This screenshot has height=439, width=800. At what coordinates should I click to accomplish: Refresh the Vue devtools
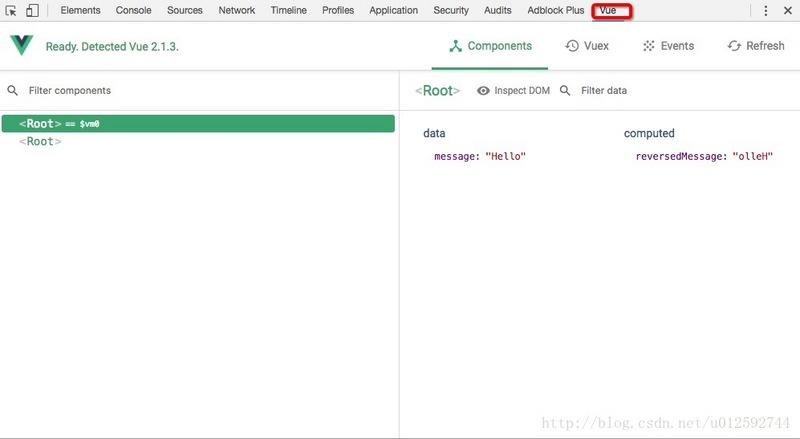(756, 46)
